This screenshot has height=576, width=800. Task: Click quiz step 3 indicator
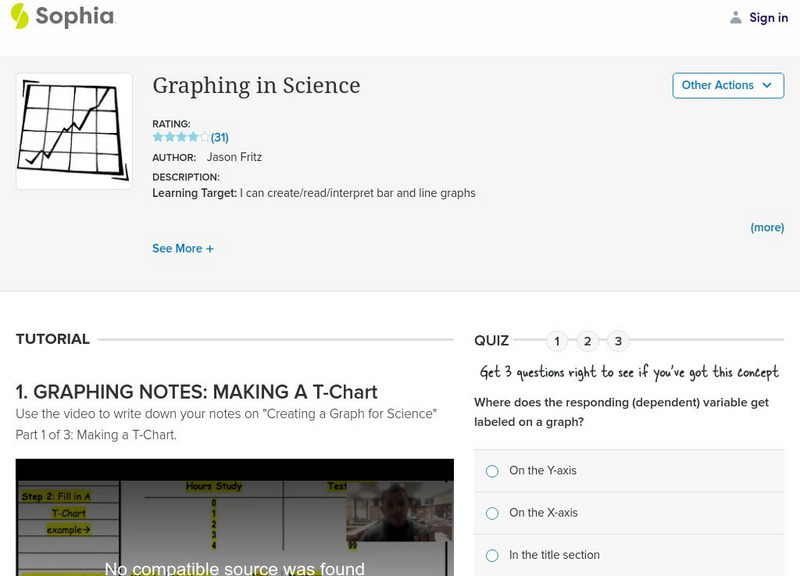pos(620,340)
